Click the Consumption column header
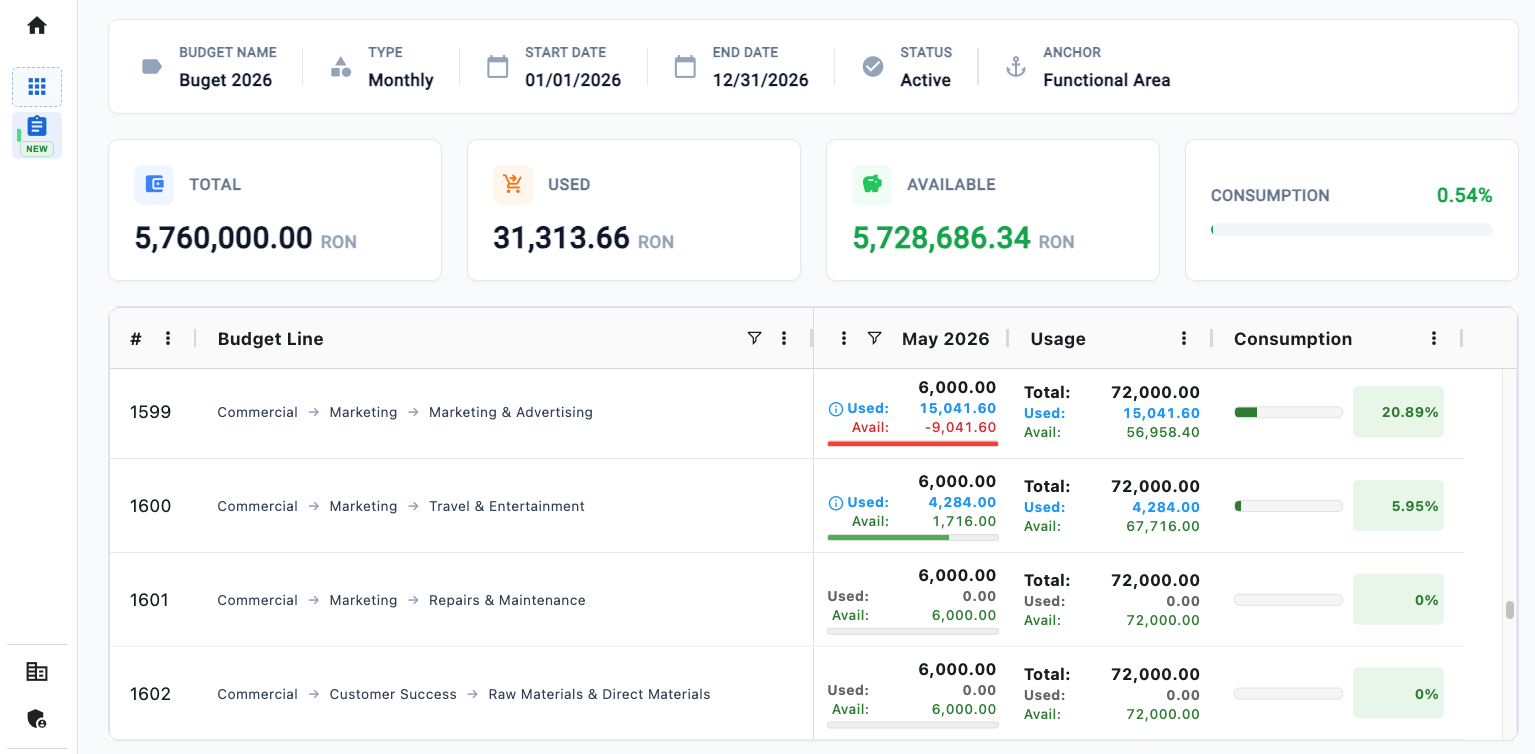1535x754 pixels. point(1293,339)
